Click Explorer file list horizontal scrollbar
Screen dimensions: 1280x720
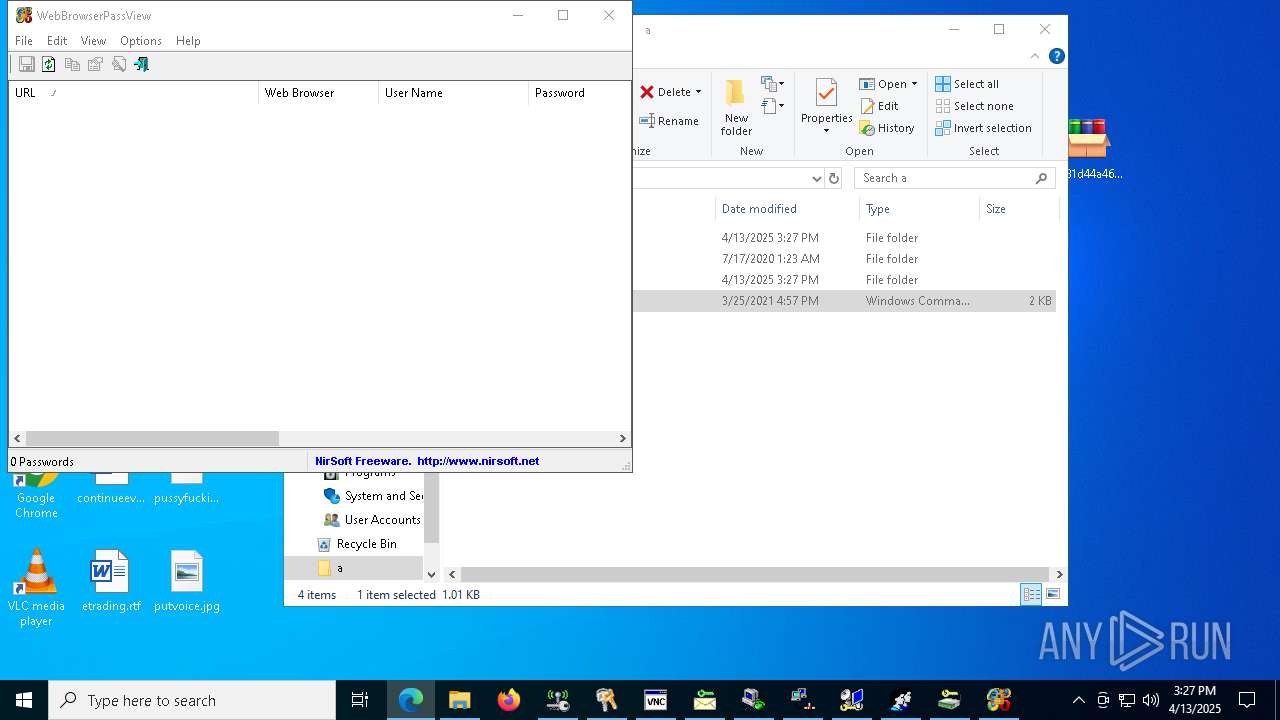pos(755,574)
